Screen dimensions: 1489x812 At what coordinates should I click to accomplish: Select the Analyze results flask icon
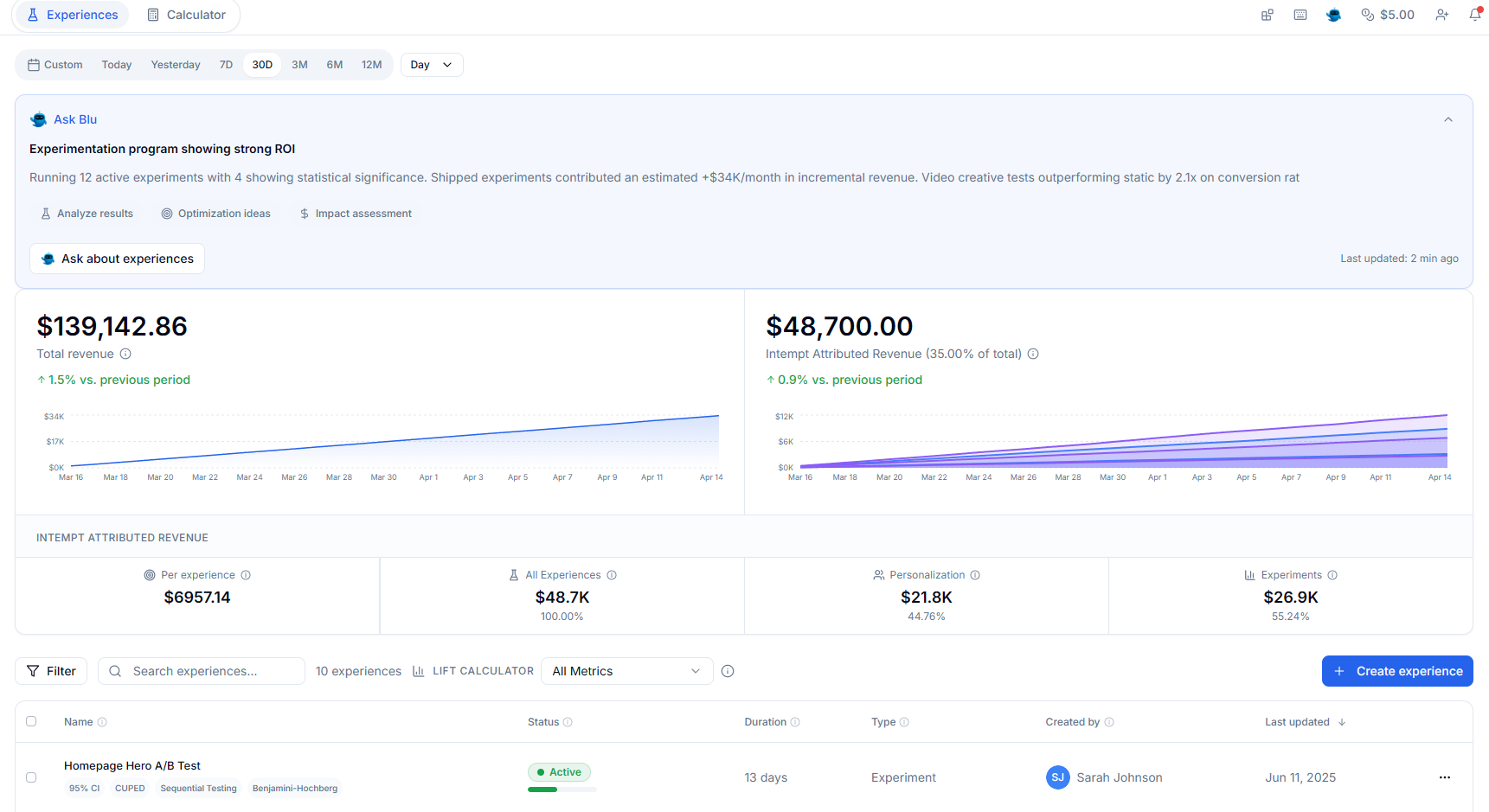pyautogui.click(x=45, y=213)
